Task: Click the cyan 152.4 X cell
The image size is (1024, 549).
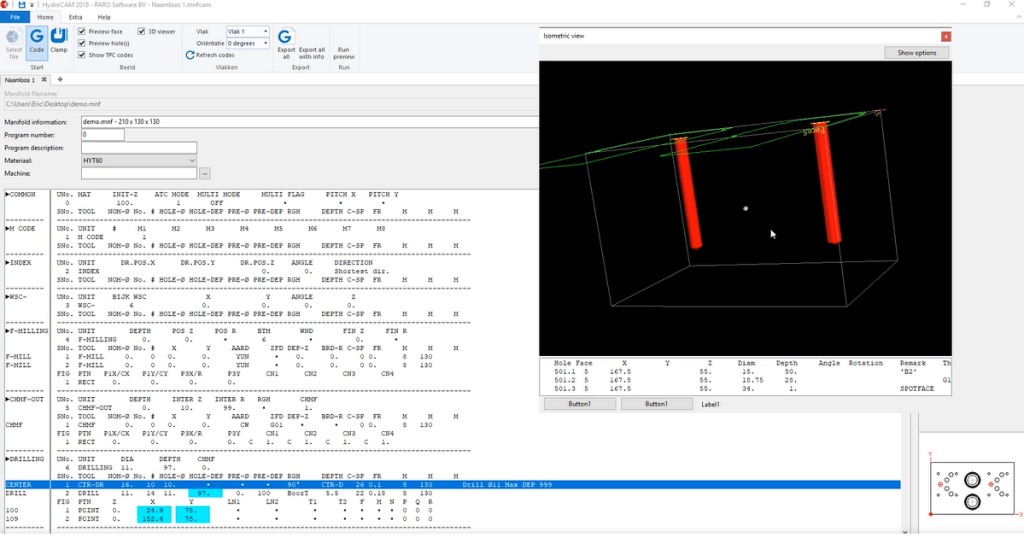Action: [x=154, y=519]
